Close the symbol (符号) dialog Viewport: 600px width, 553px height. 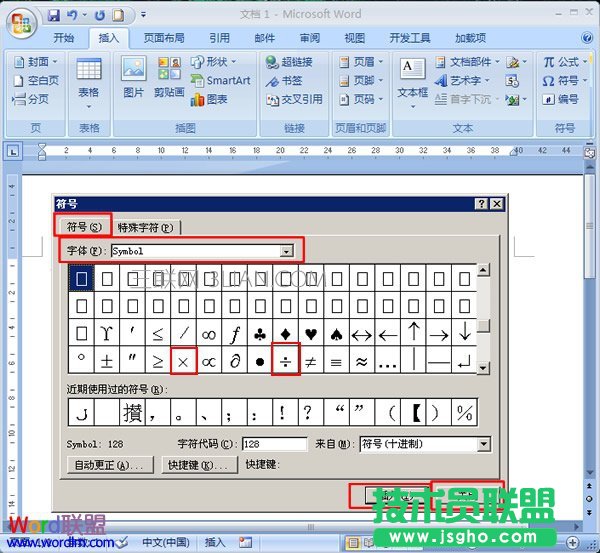pos(497,204)
